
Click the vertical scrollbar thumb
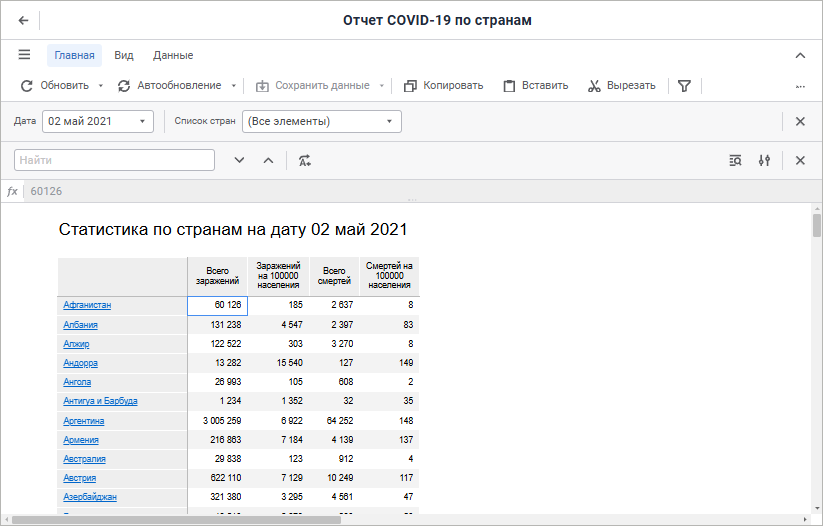[x=816, y=225]
